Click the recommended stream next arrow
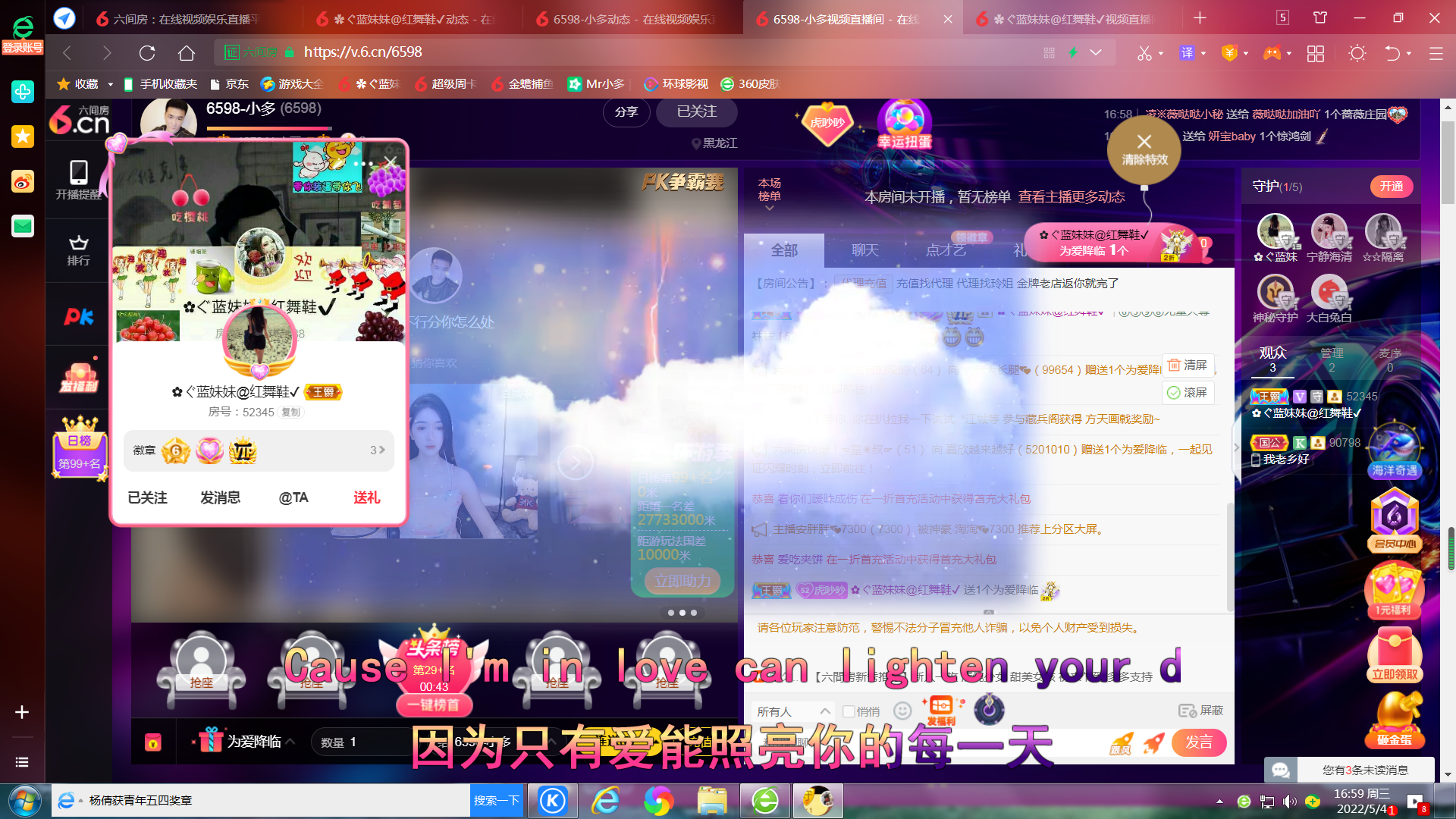Screen dimensions: 1456x819 click(x=575, y=462)
